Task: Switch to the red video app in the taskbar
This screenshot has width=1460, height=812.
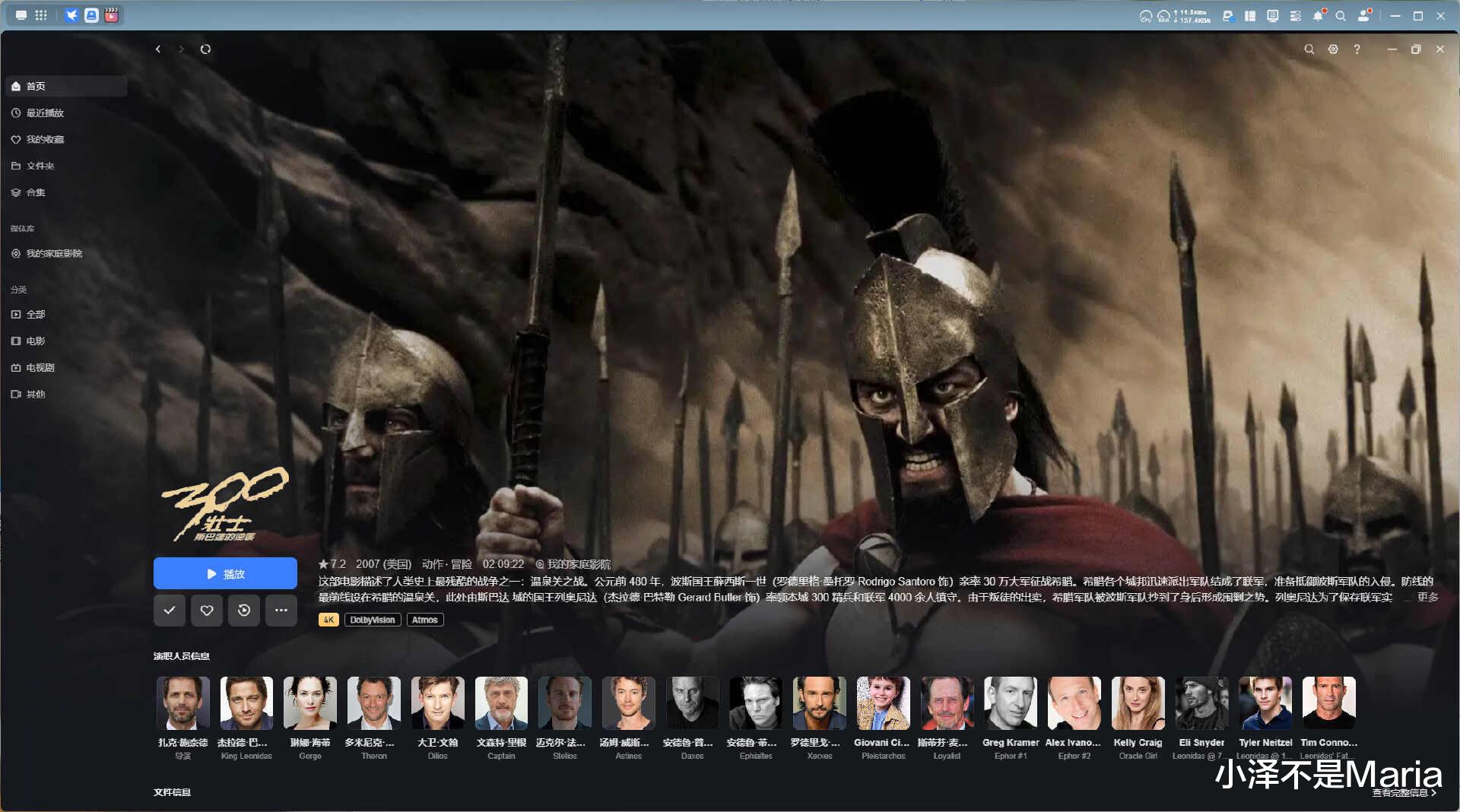Action: click(111, 15)
